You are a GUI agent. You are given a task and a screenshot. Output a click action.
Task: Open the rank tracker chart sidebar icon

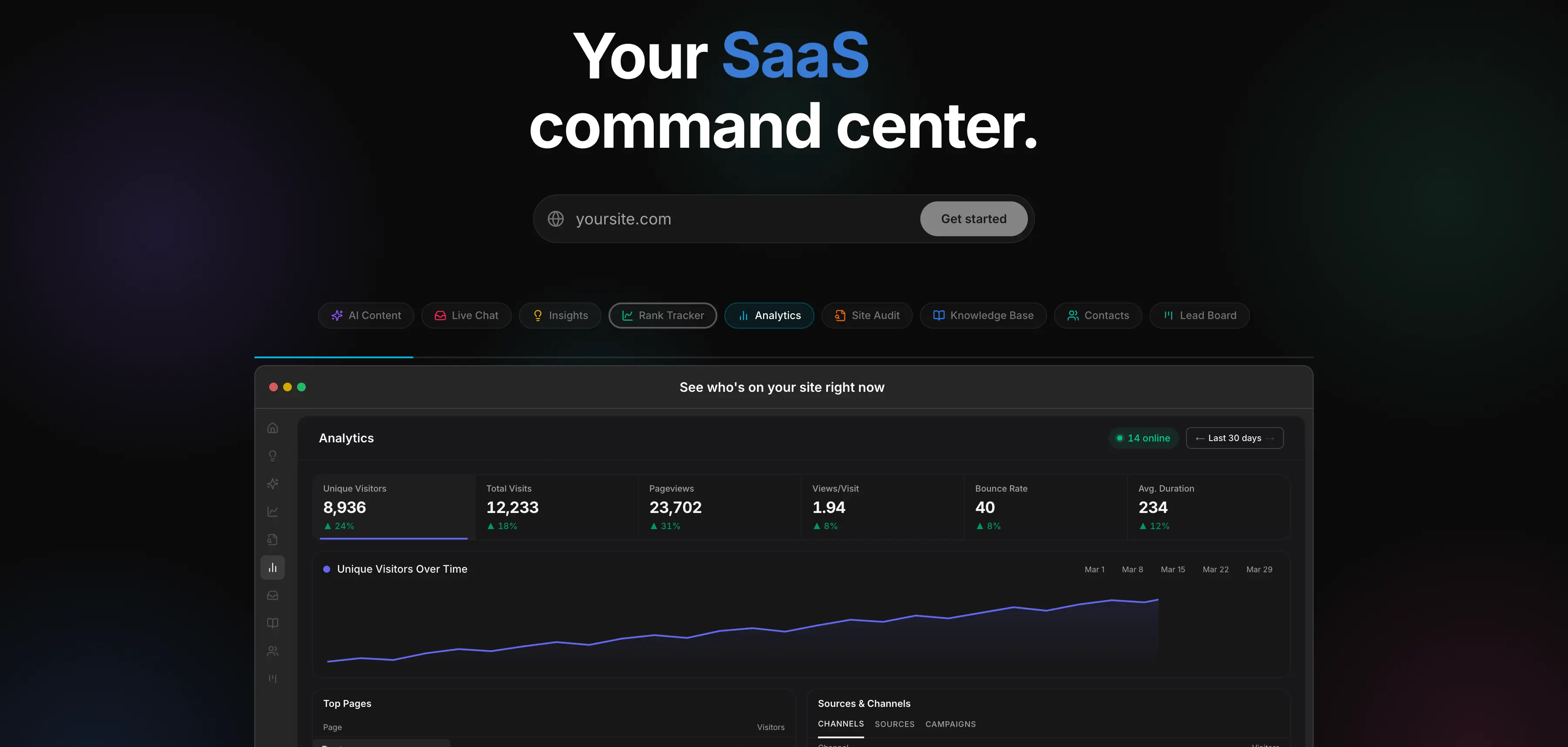[273, 512]
